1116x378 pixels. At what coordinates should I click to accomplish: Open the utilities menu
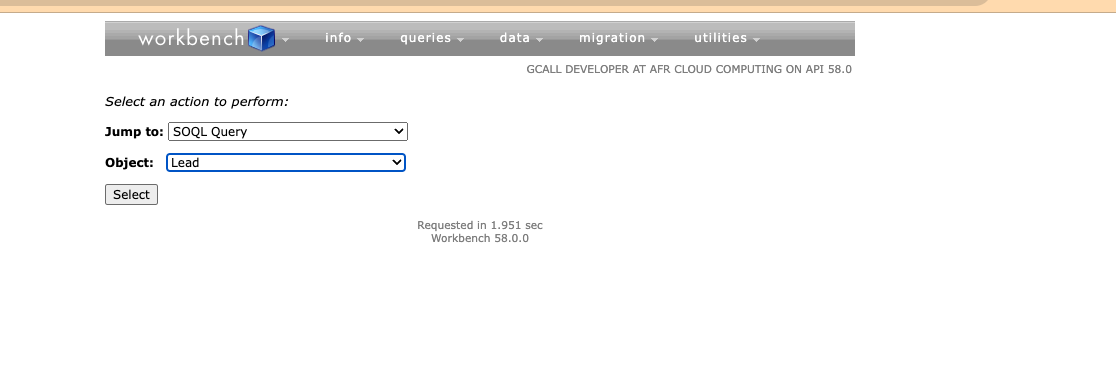(x=720, y=38)
